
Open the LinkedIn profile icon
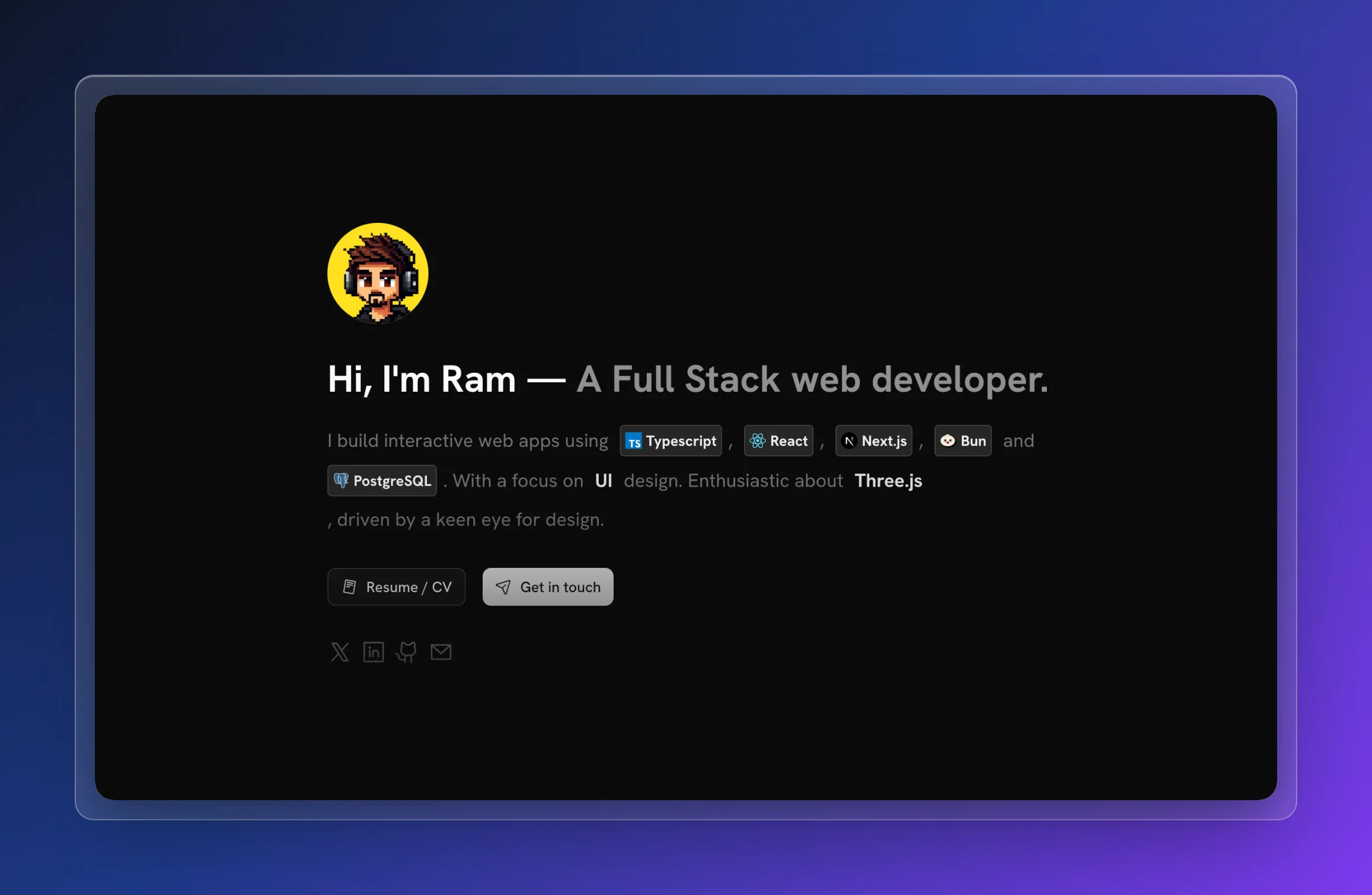[374, 652]
